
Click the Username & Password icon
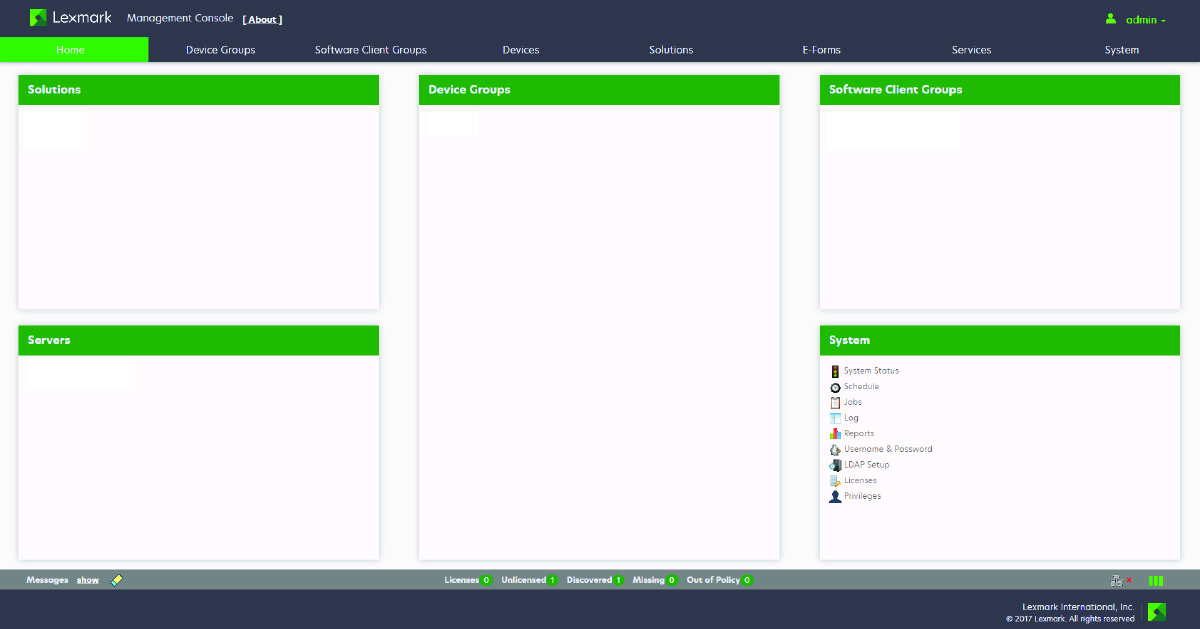tap(835, 450)
